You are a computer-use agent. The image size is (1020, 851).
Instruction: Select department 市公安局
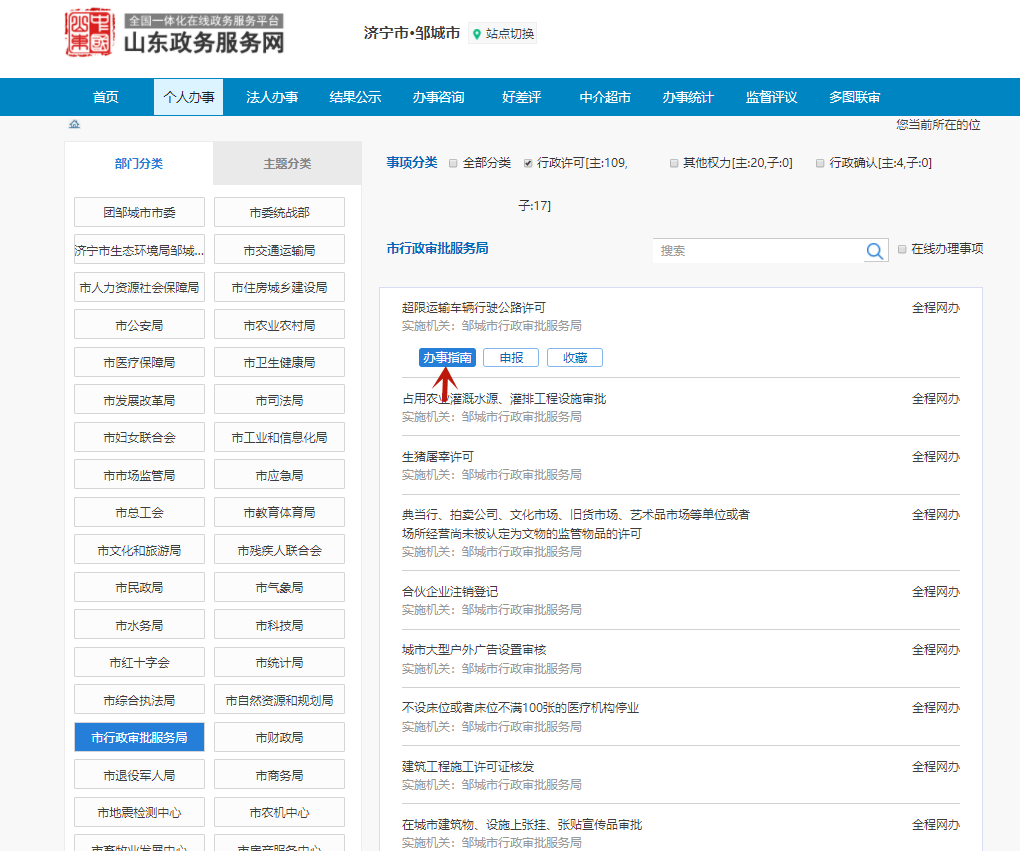(x=139, y=325)
